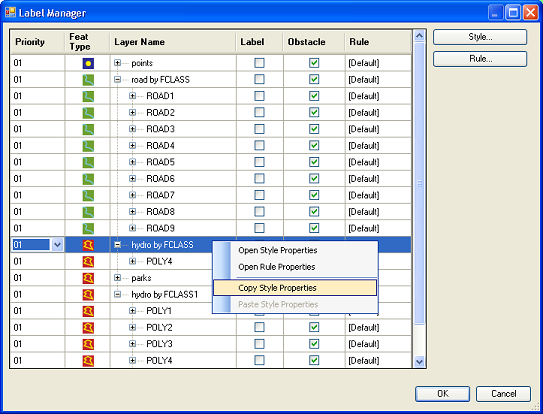
Task: Open the priority dropdown for hydro by FCLASS
Action: pyautogui.click(x=57, y=245)
